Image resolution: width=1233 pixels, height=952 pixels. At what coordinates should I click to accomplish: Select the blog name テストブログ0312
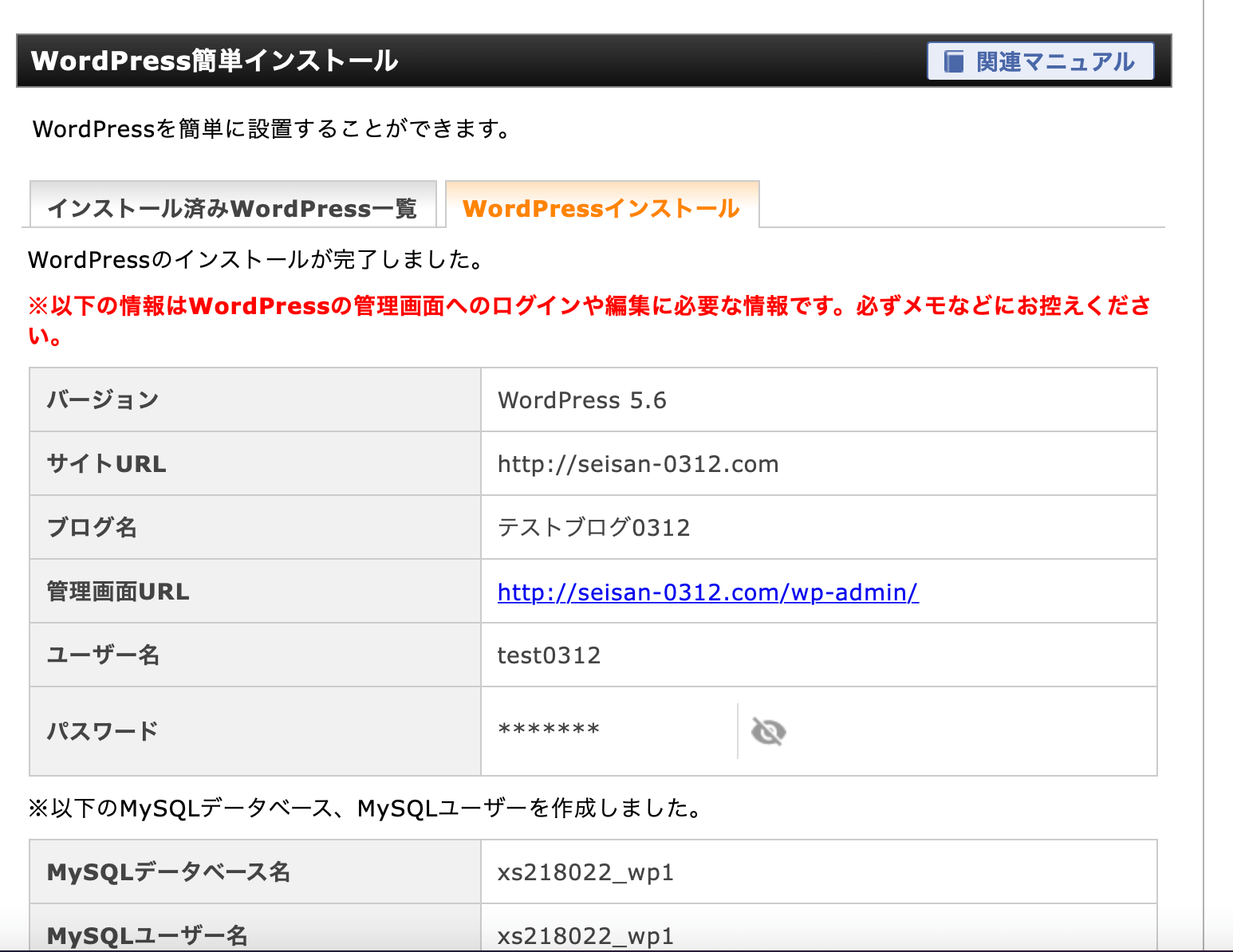coord(593,528)
